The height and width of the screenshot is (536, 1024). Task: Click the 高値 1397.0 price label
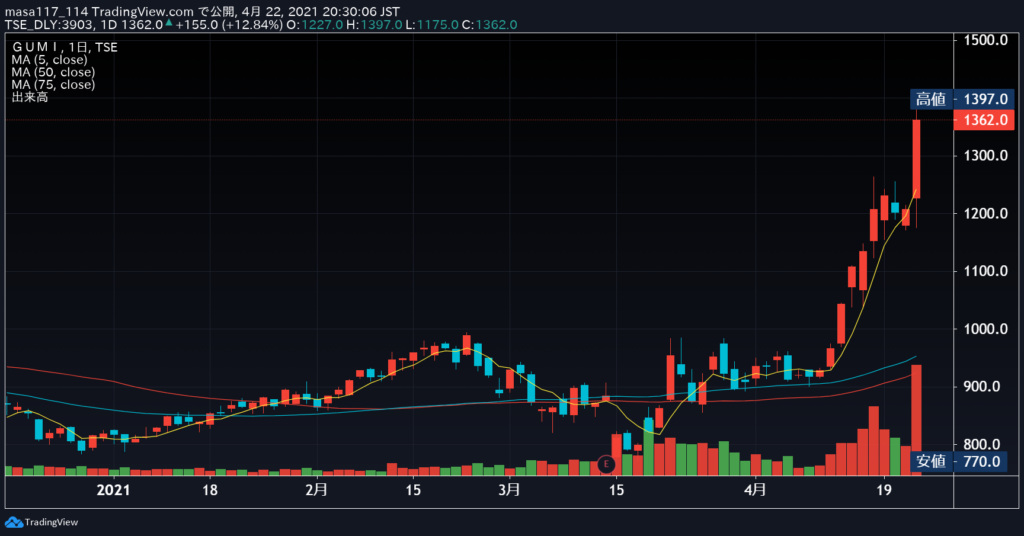click(x=962, y=99)
